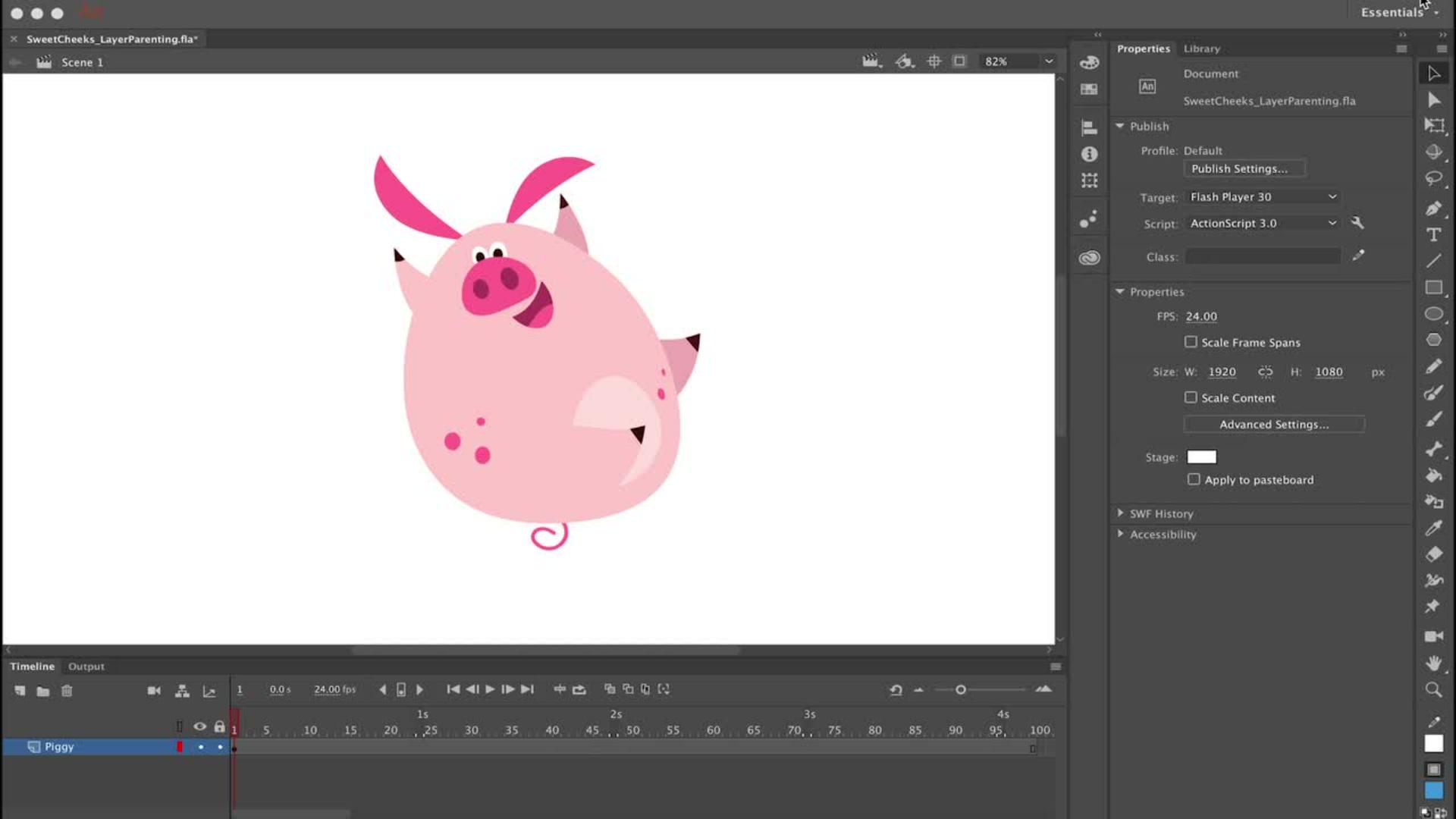Switch to the Library tab

point(1202,49)
